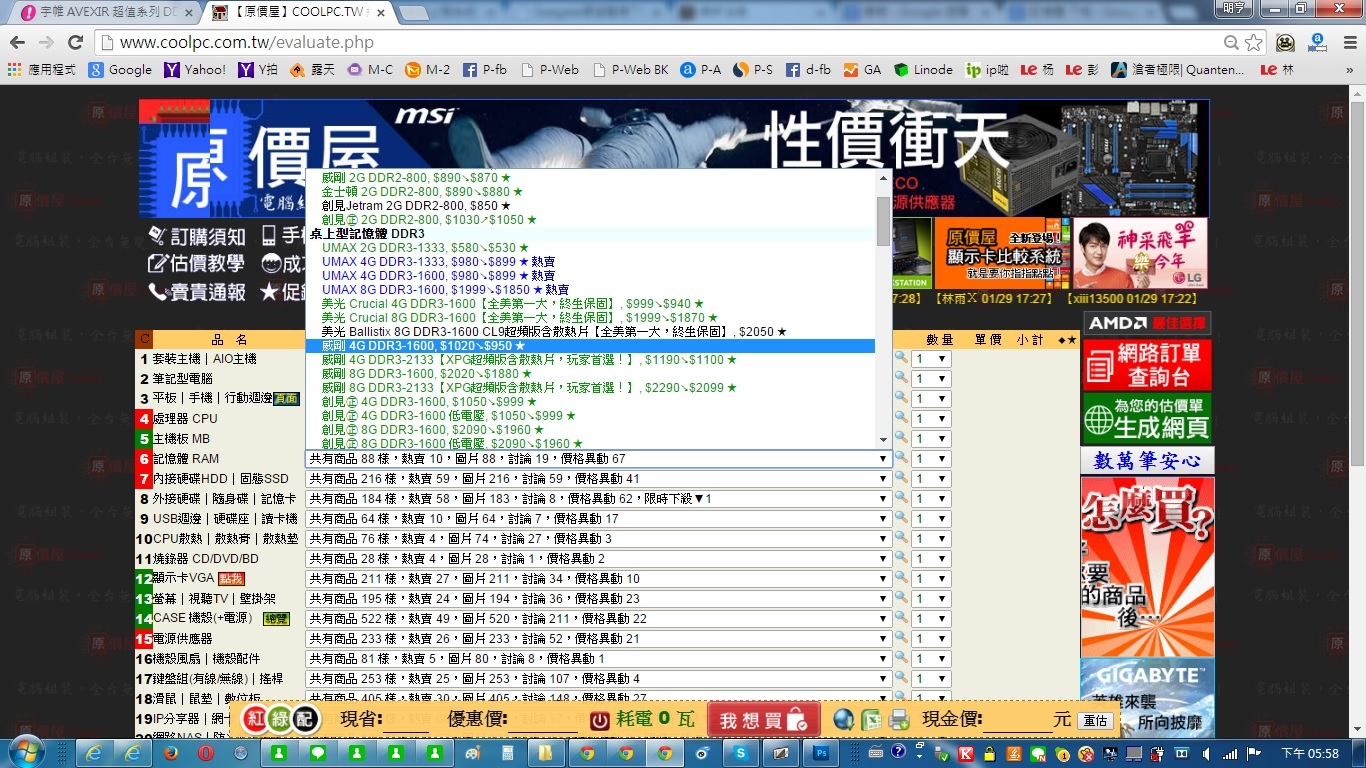Click the 網路訂單查詢台 banner

[x=1147, y=365]
